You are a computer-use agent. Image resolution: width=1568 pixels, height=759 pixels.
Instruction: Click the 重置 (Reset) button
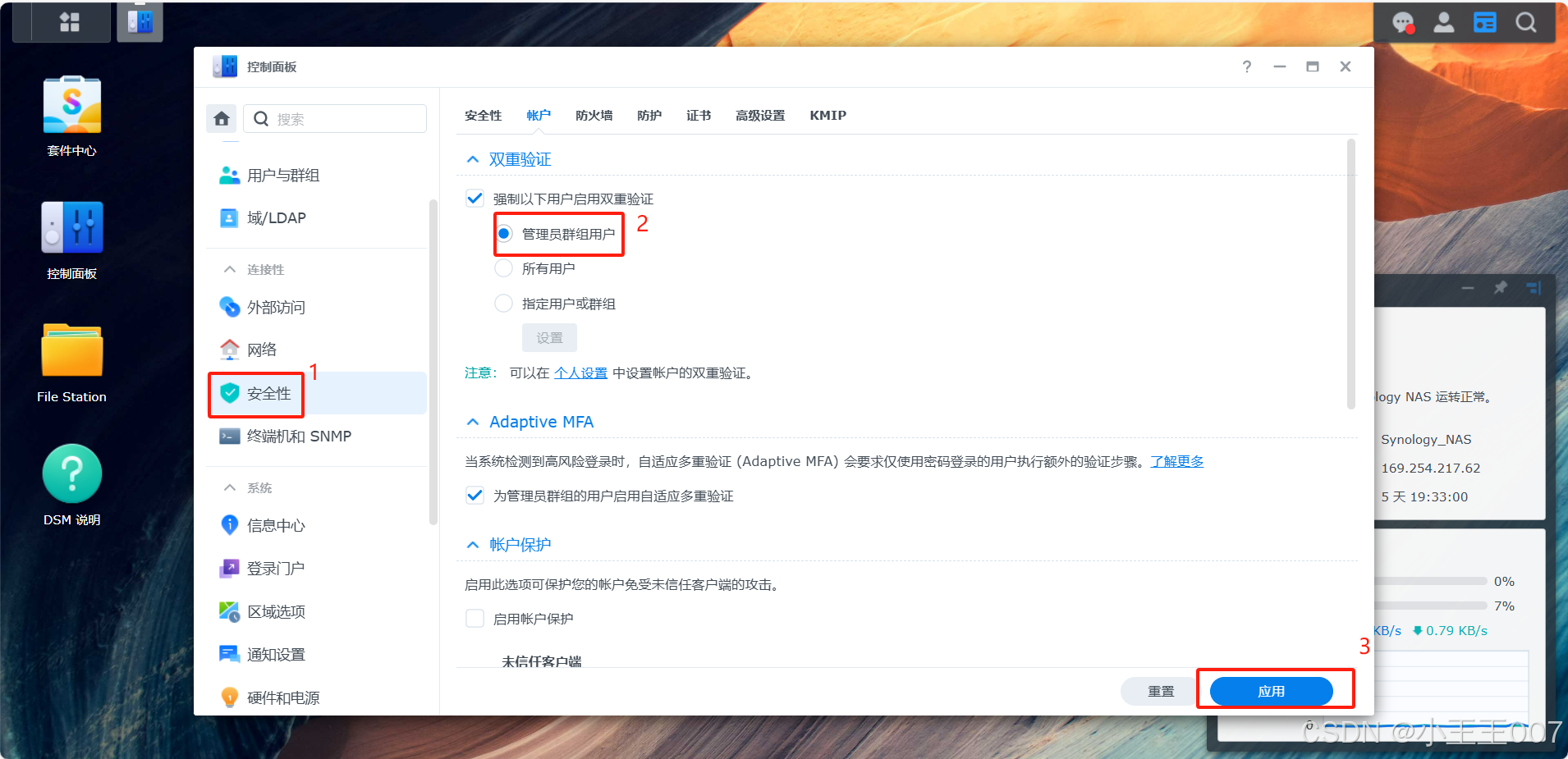(1161, 691)
